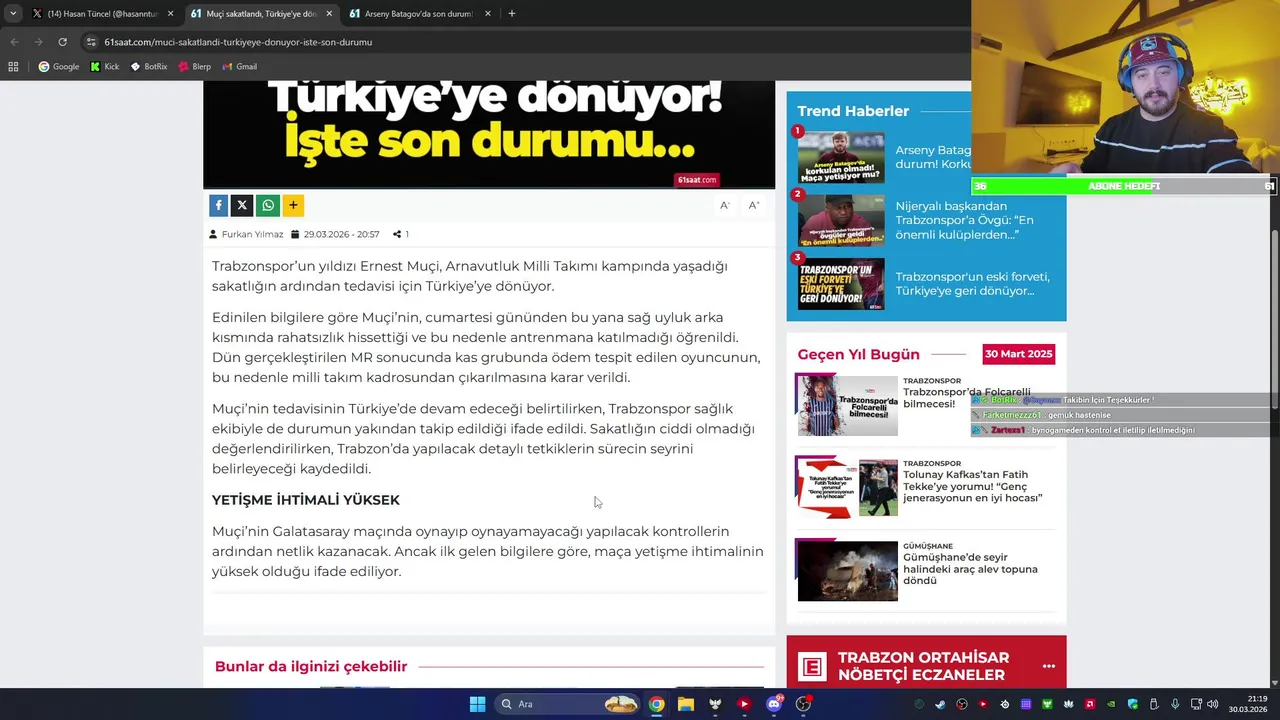Open Google bookmark
This screenshot has height=720, width=1280.
(58, 67)
